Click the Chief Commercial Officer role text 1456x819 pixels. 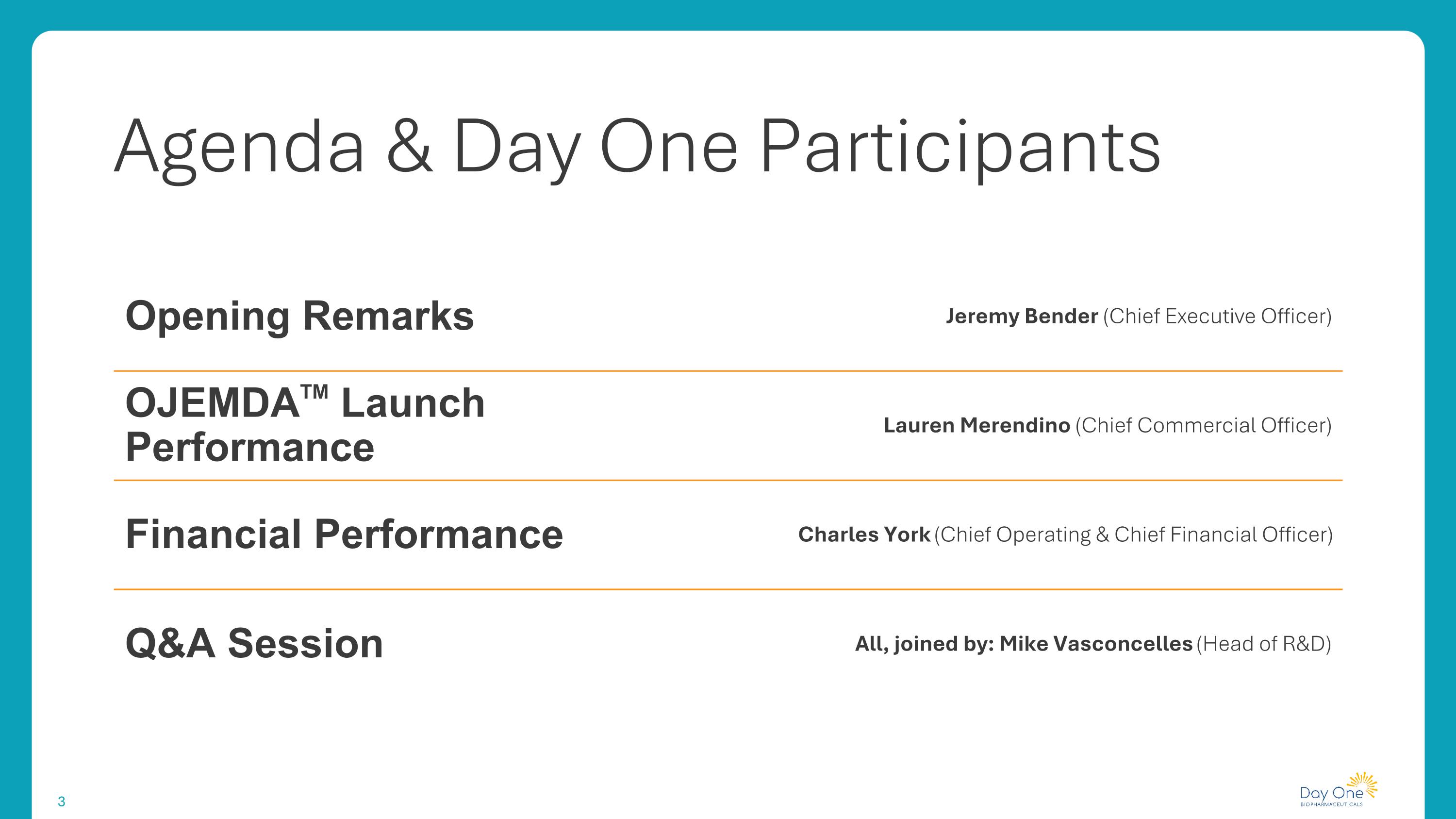point(1203,425)
